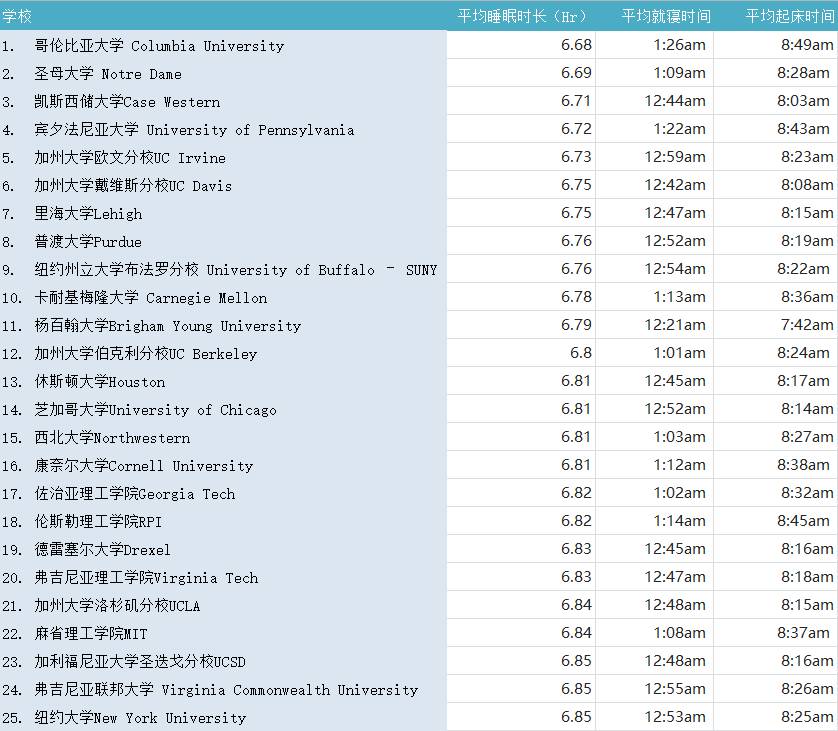Click wake time 8:14am in Chicago row

pyautogui.click(x=807, y=408)
